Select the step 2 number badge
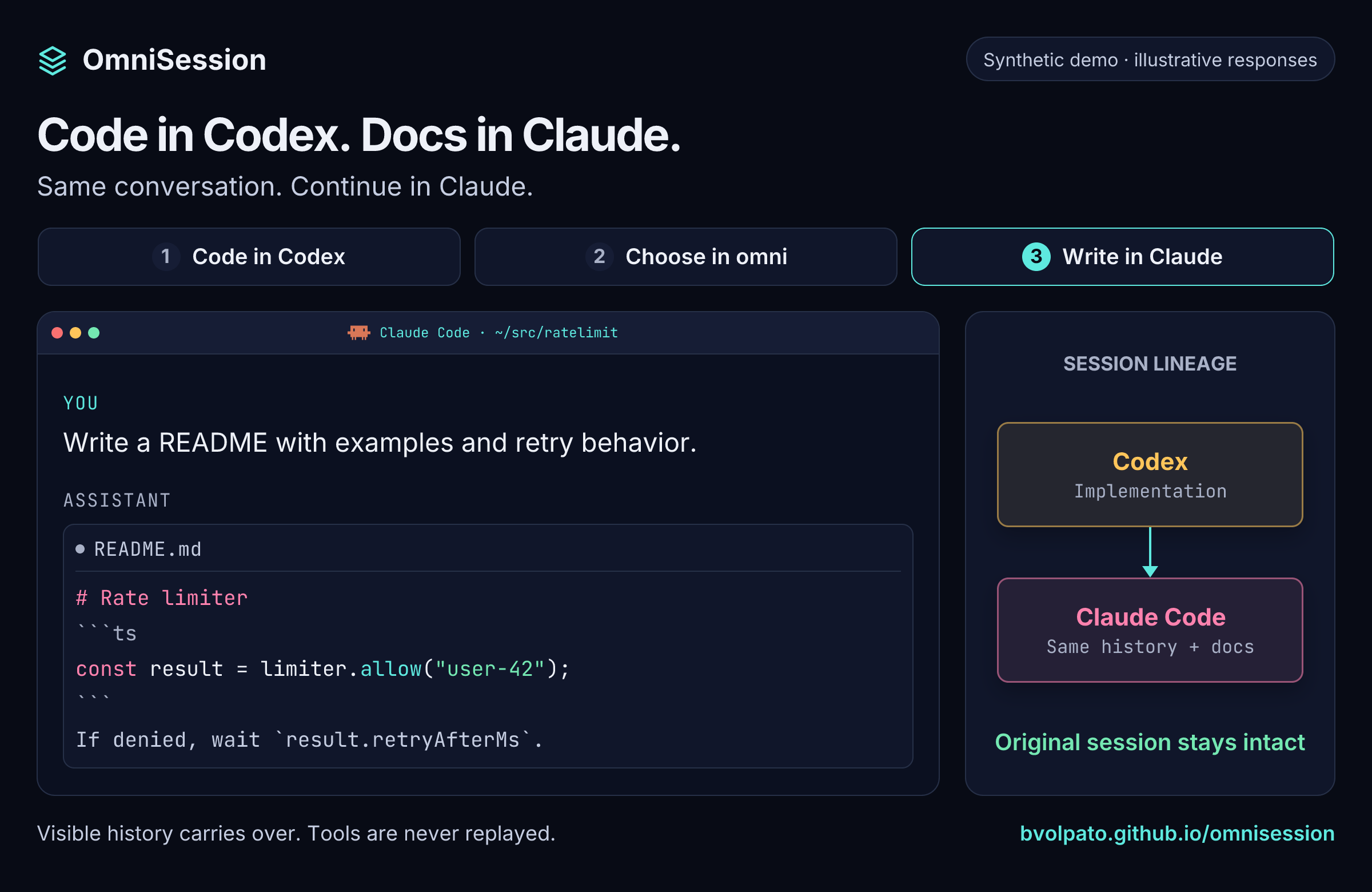 click(x=600, y=257)
